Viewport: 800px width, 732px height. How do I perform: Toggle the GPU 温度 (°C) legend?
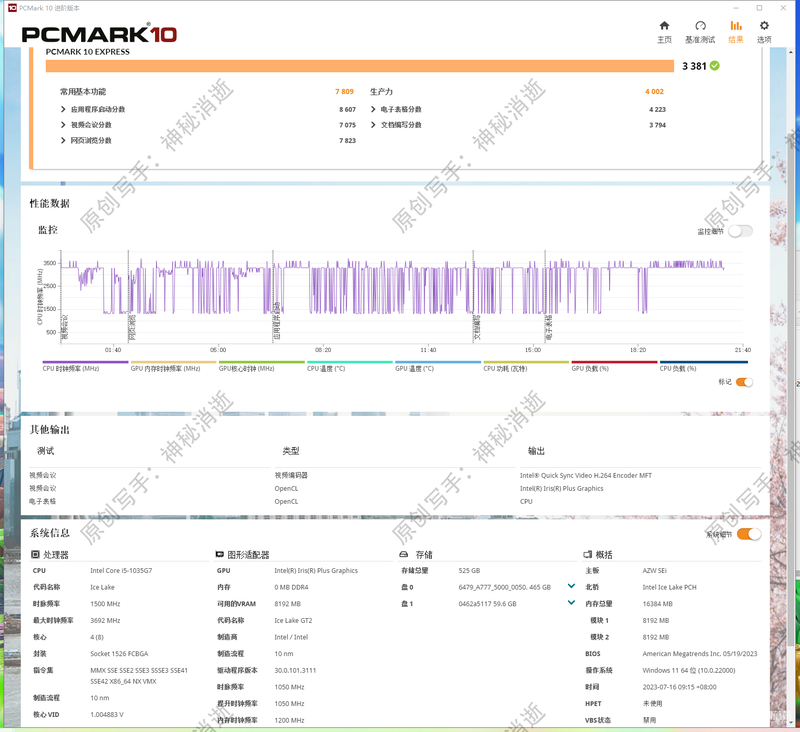click(x=438, y=366)
